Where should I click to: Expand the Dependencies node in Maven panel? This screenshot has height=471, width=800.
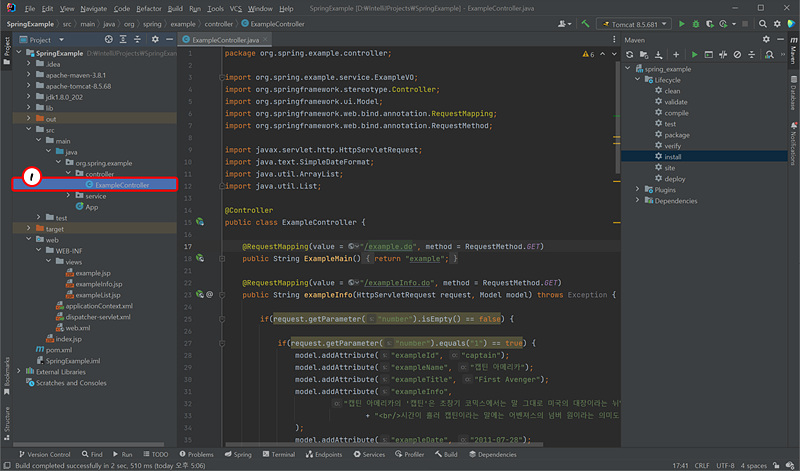click(637, 201)
